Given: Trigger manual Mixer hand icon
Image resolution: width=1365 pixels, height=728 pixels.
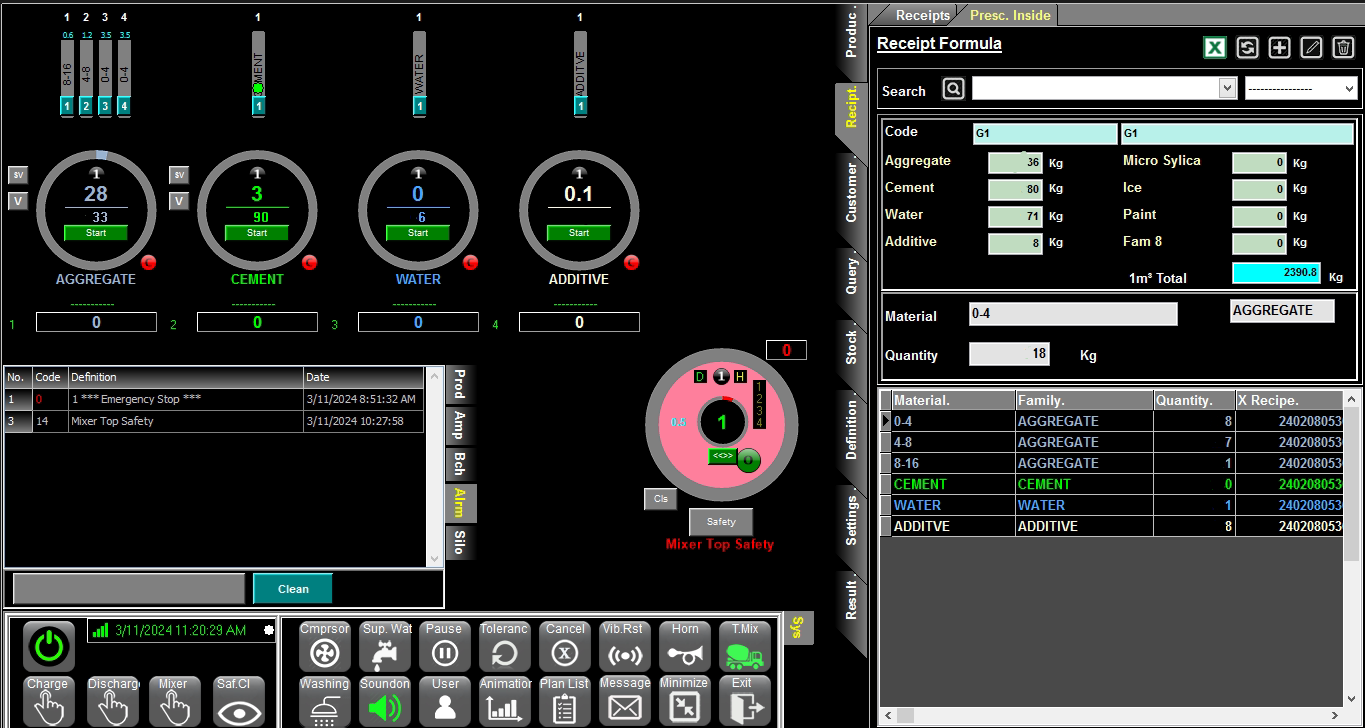Looking at the screenshot, I should (174, 702).
